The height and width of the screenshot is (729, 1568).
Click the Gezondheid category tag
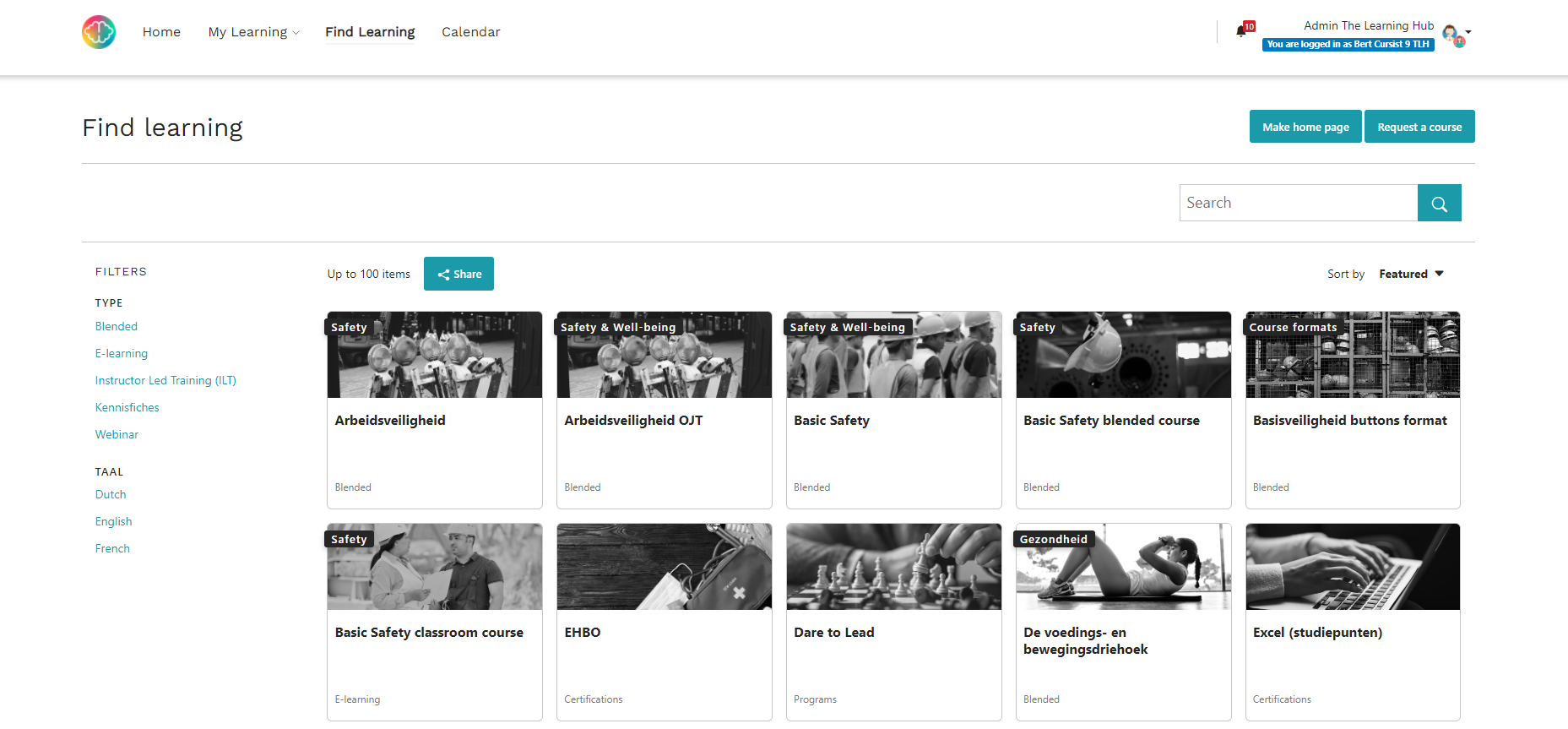(1054, 539)
